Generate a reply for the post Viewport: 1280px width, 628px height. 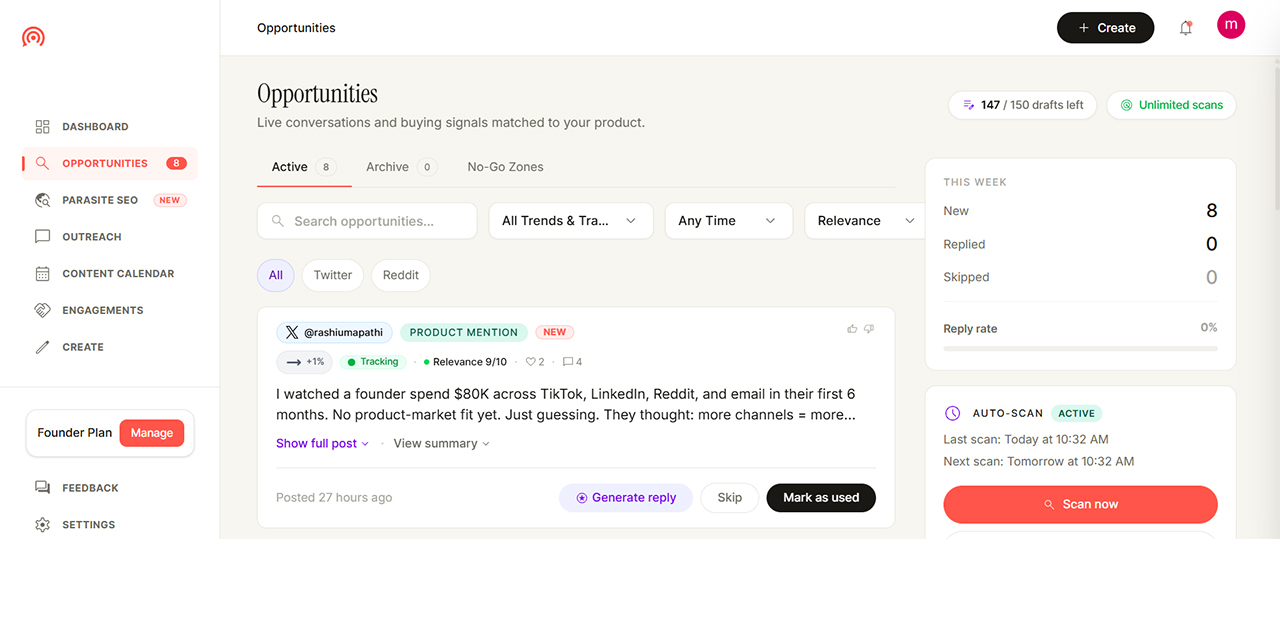pos(626,498)
